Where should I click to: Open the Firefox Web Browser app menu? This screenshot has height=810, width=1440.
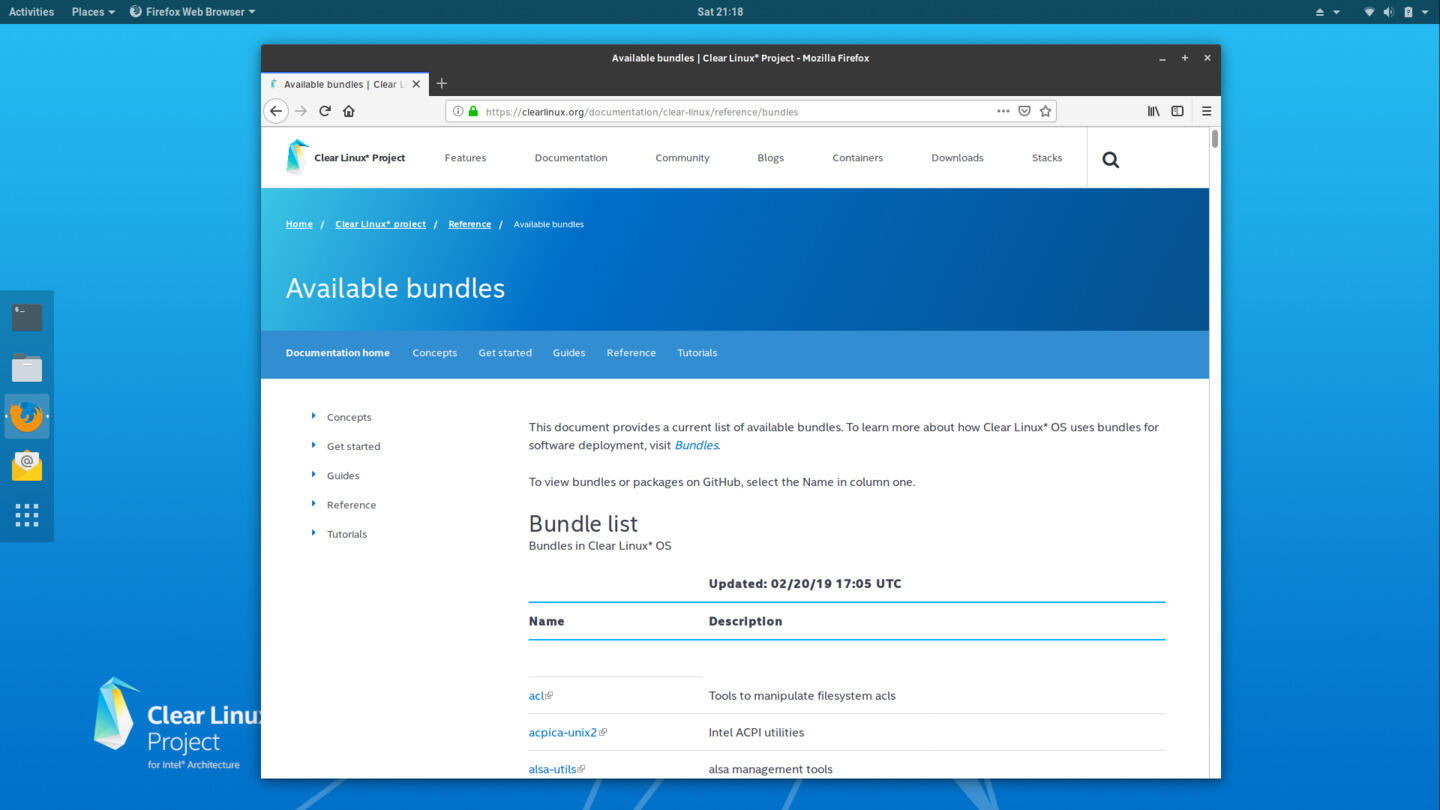point(192,12)
